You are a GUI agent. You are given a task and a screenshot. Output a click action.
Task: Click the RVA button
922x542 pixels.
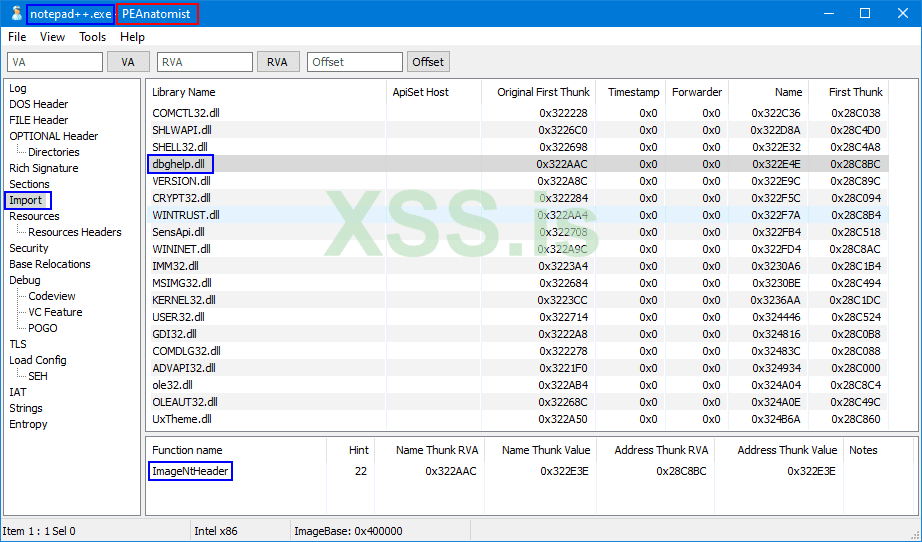[278, 62]
